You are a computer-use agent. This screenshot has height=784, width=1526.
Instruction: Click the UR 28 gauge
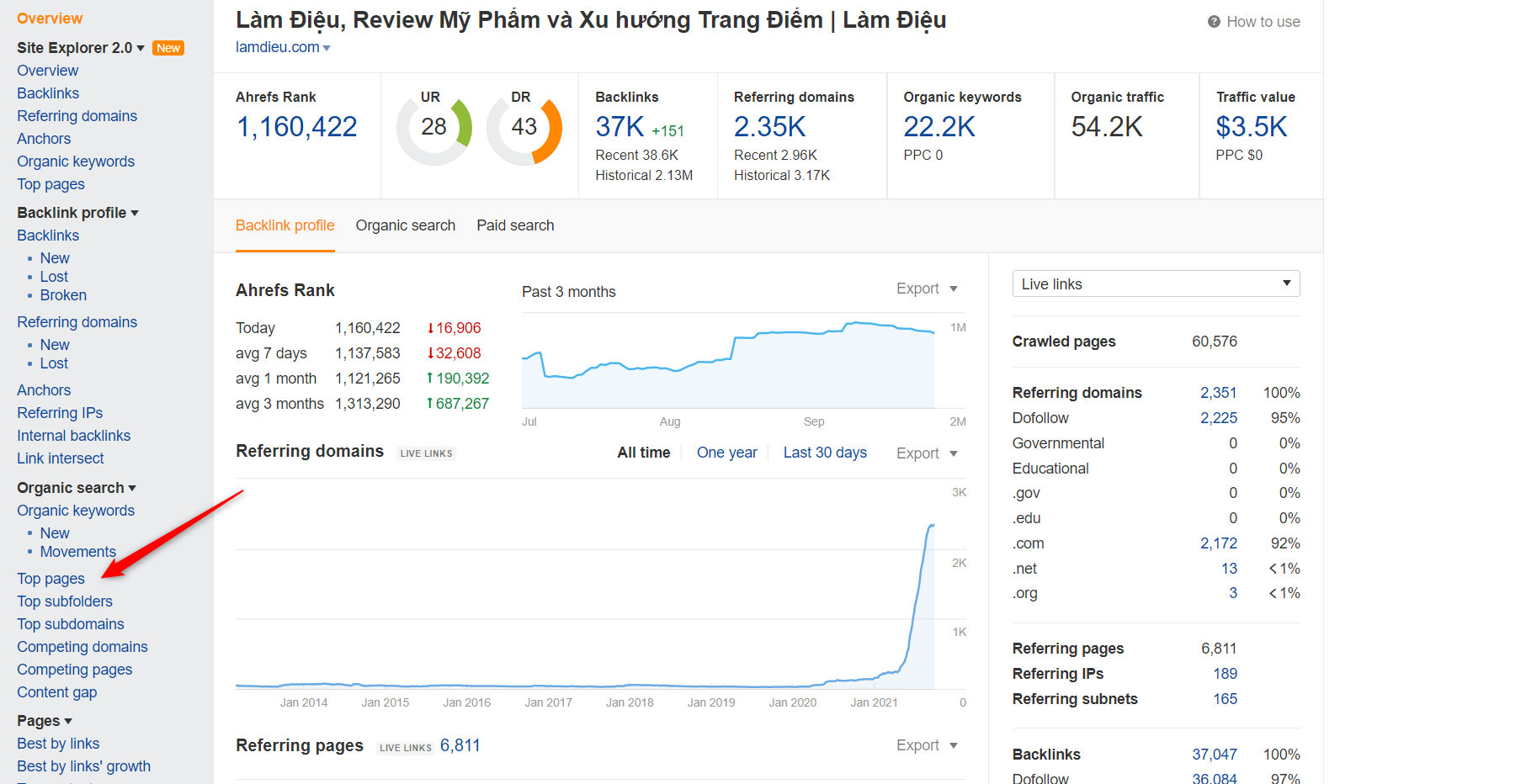(434, 127)
